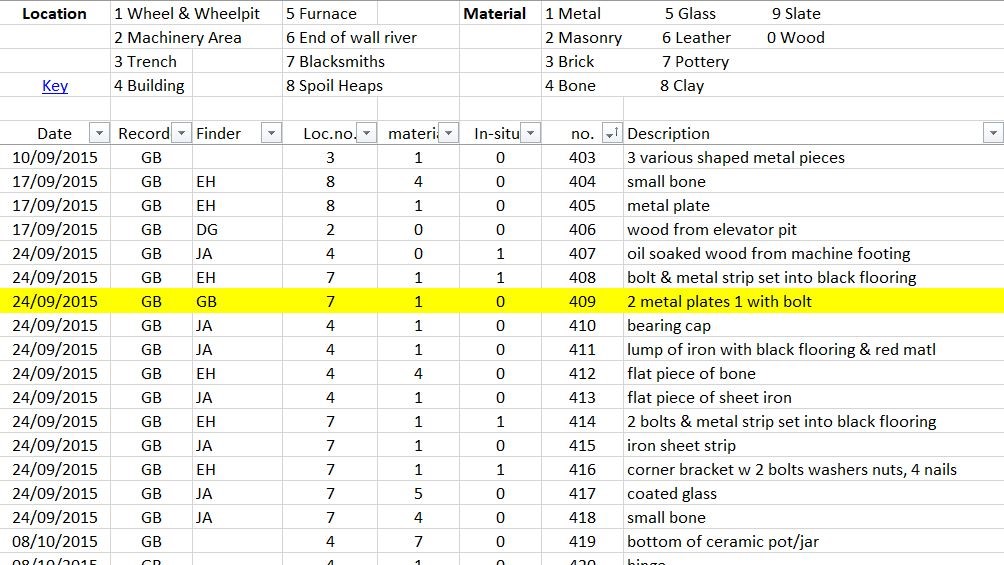Viewport: 1004px width, 565px height.
Task: Open the In-situ column filter dropdown
Action: point(530,133)
